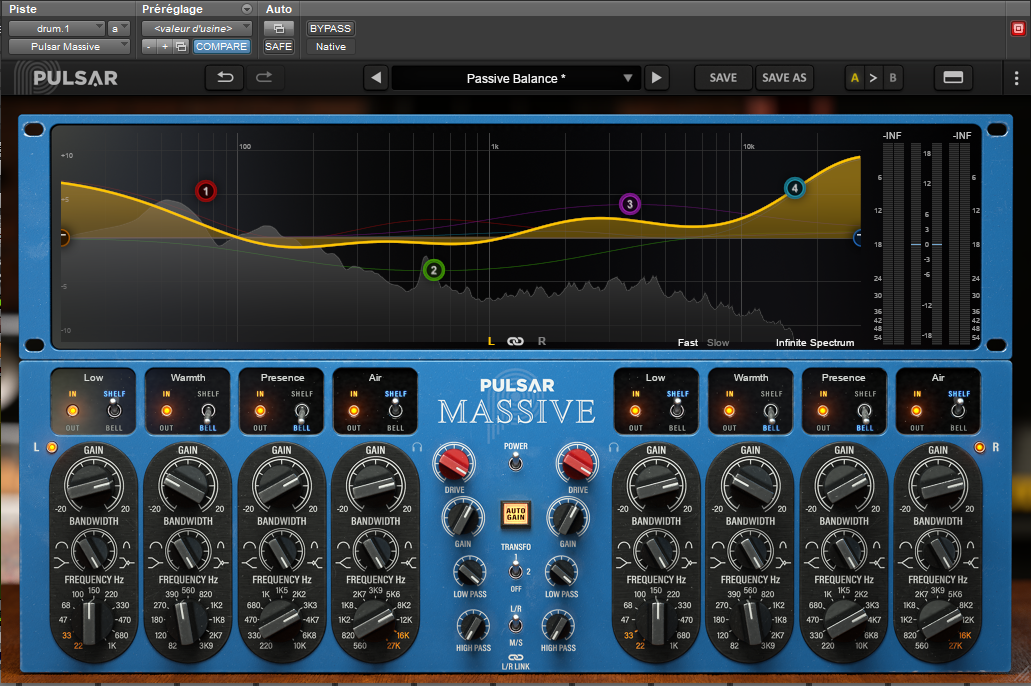
Task: Flip the L/R to M/S switch
Action: [x=516, y=623]
